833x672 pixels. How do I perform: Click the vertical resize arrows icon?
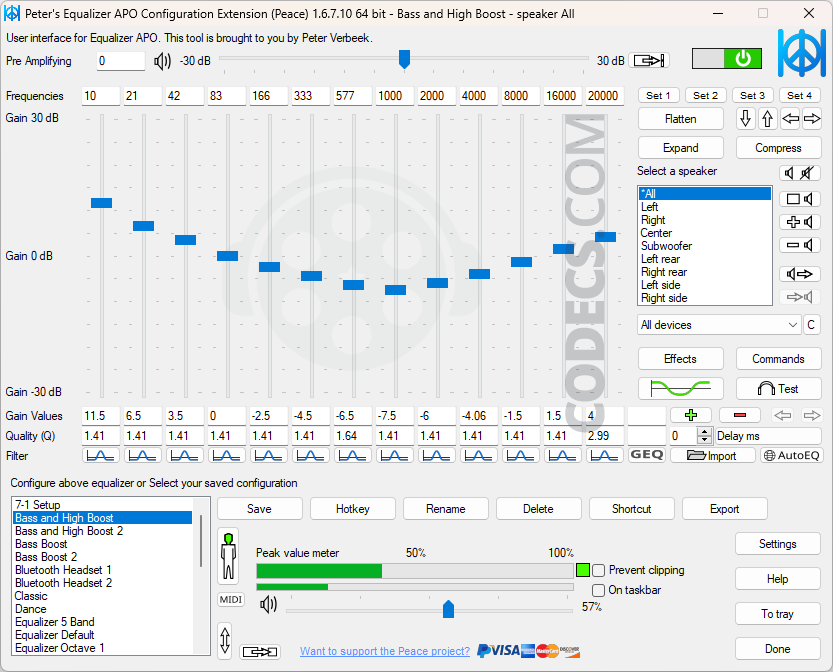point(225,641)
